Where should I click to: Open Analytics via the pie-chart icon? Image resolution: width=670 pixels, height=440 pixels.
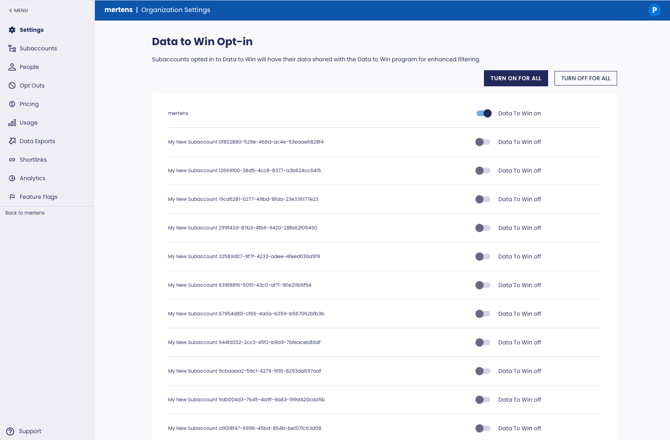click(x=12, y=178)
